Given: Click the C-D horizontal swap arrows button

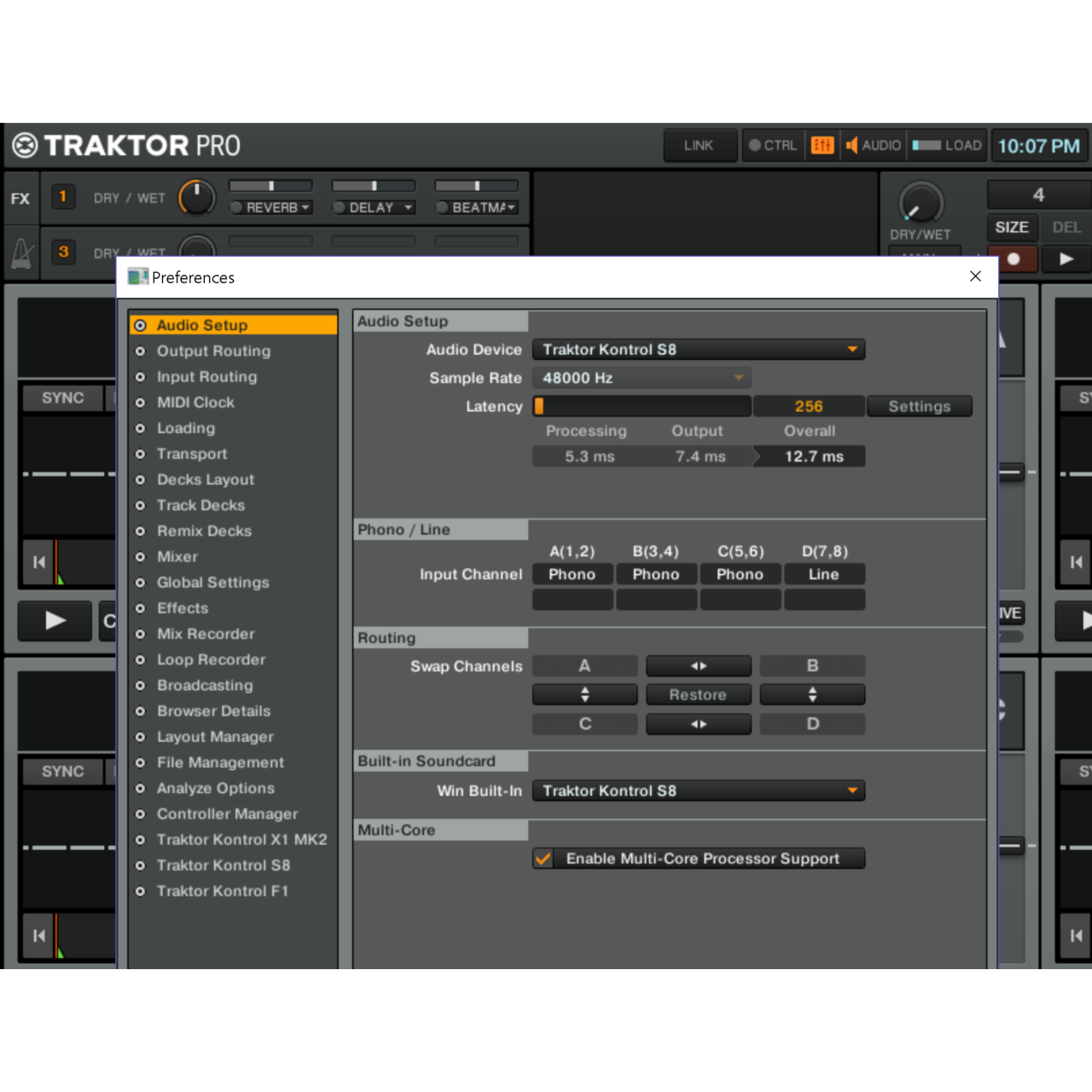Looking at the screenshot, I should point(699,724).
